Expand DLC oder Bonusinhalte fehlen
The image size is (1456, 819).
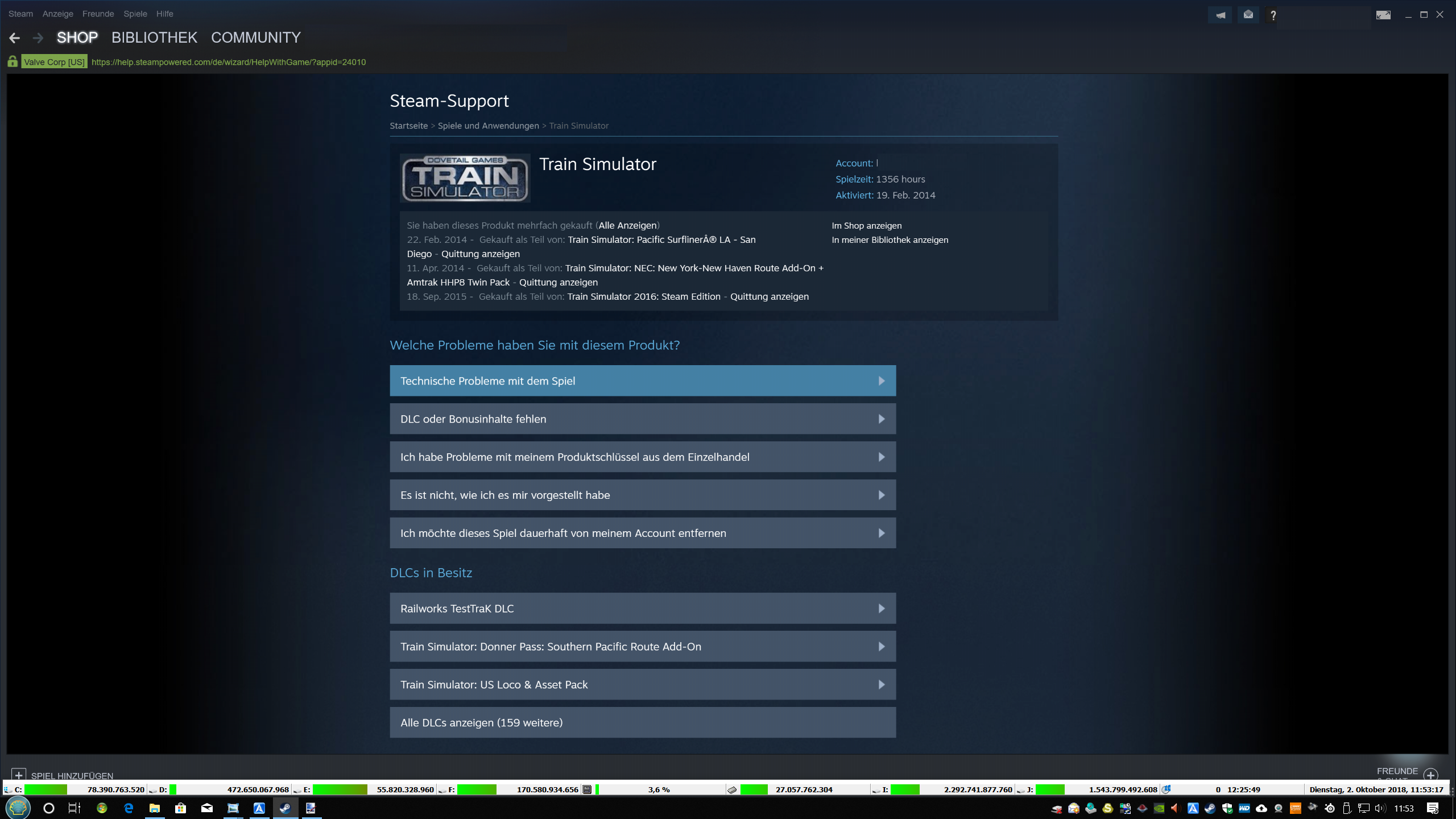click(643, 419)
